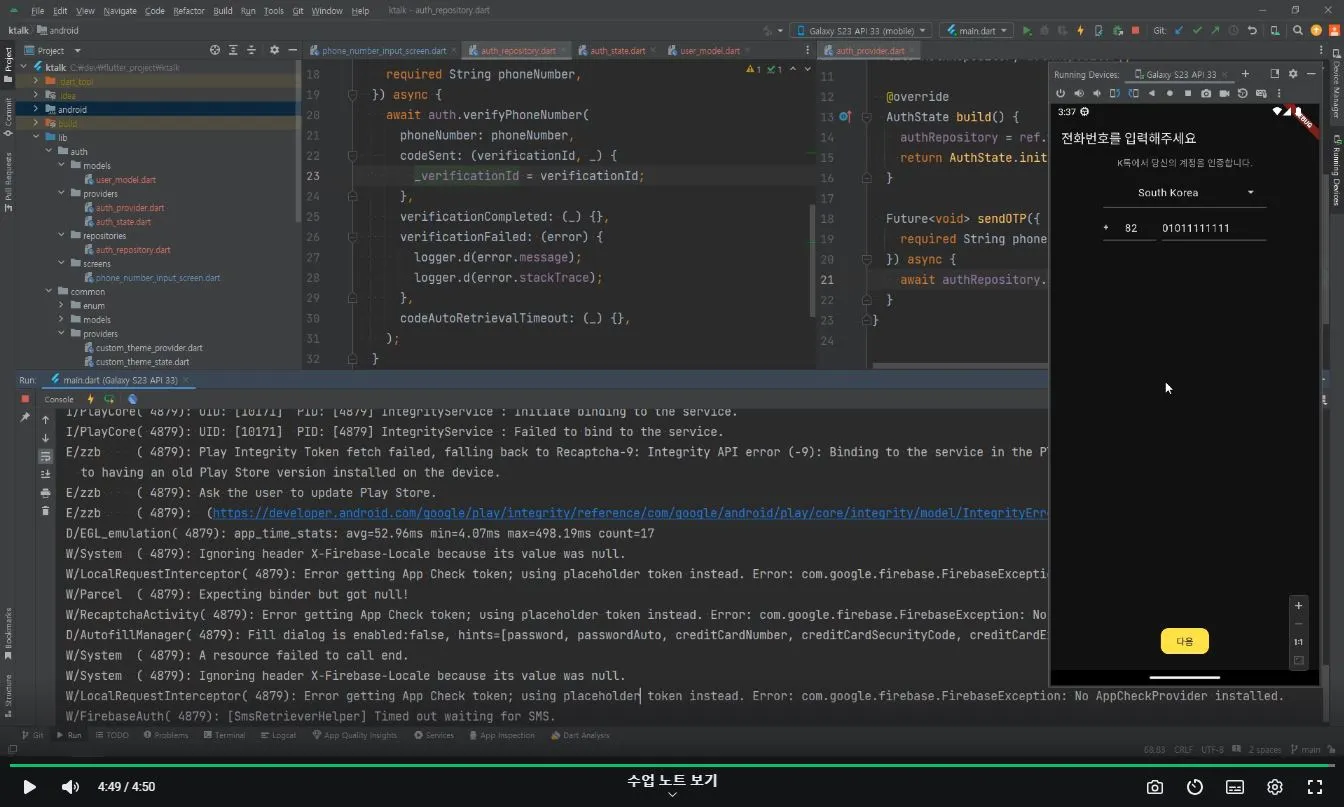Collapse the models folder under auth
1344x807 pixels.
[x=62, y=166]
